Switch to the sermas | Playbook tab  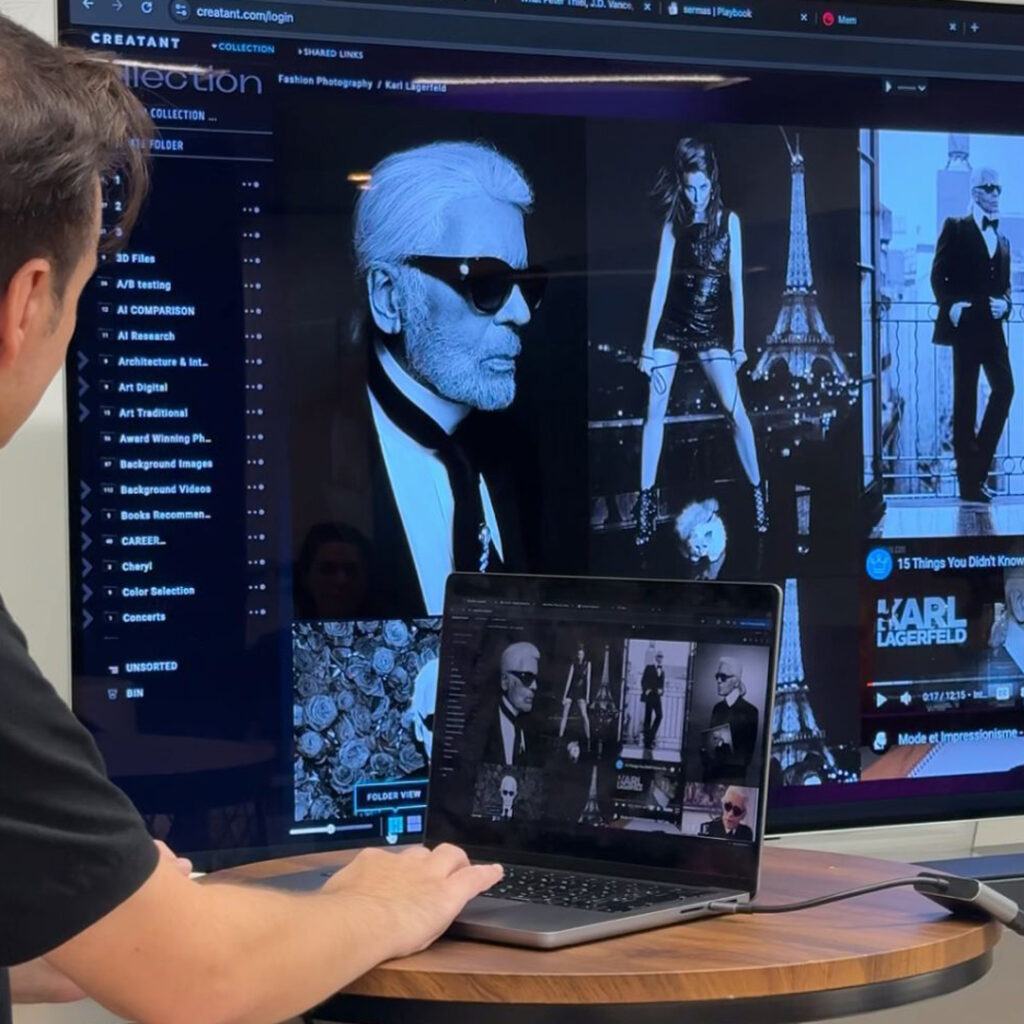coord(711,12)
